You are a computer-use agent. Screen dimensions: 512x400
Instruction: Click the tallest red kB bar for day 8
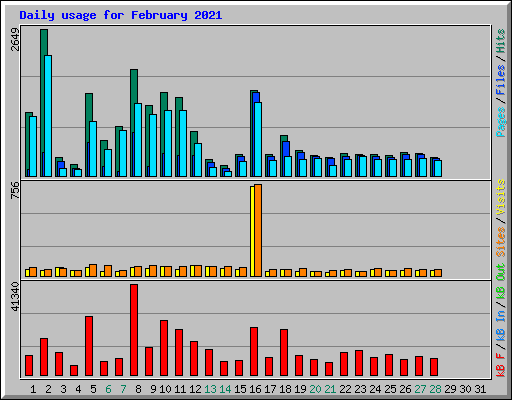pyautogui.click(x=134, y=330)
